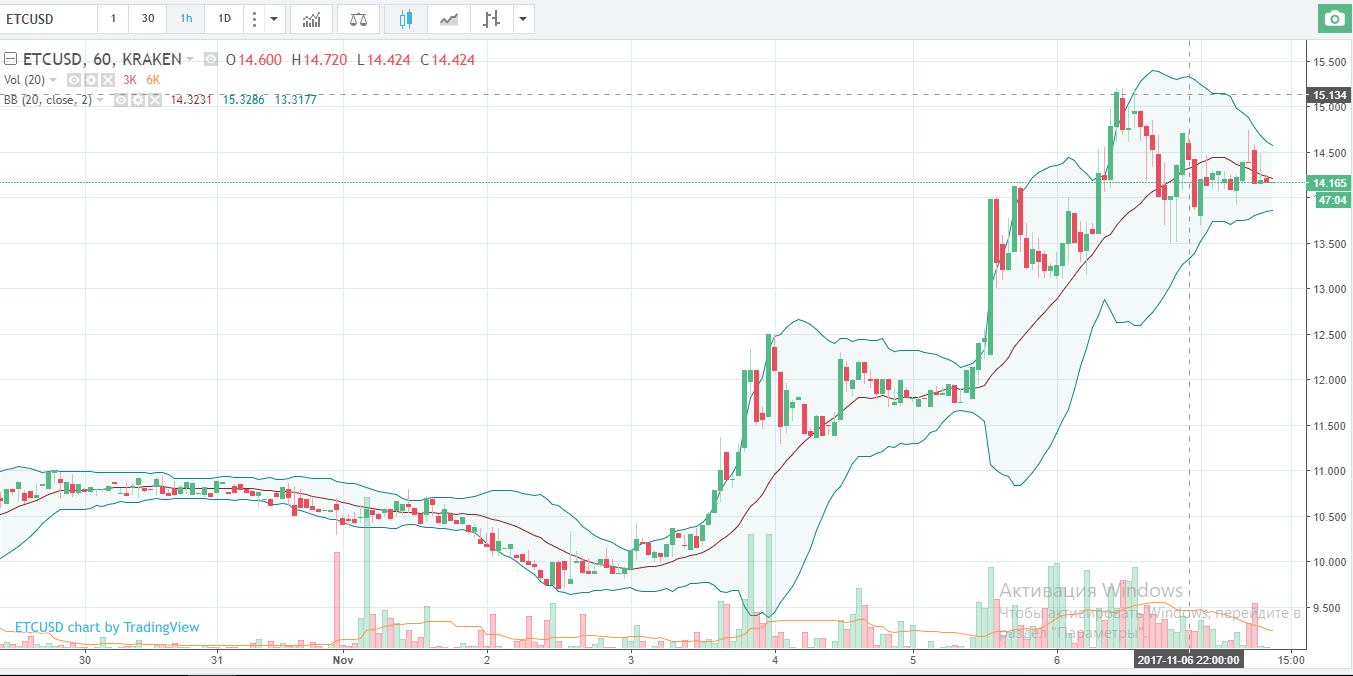Select the Bars chart style icon
Viewport: 1353px width, 676px height.
point(490,19)
